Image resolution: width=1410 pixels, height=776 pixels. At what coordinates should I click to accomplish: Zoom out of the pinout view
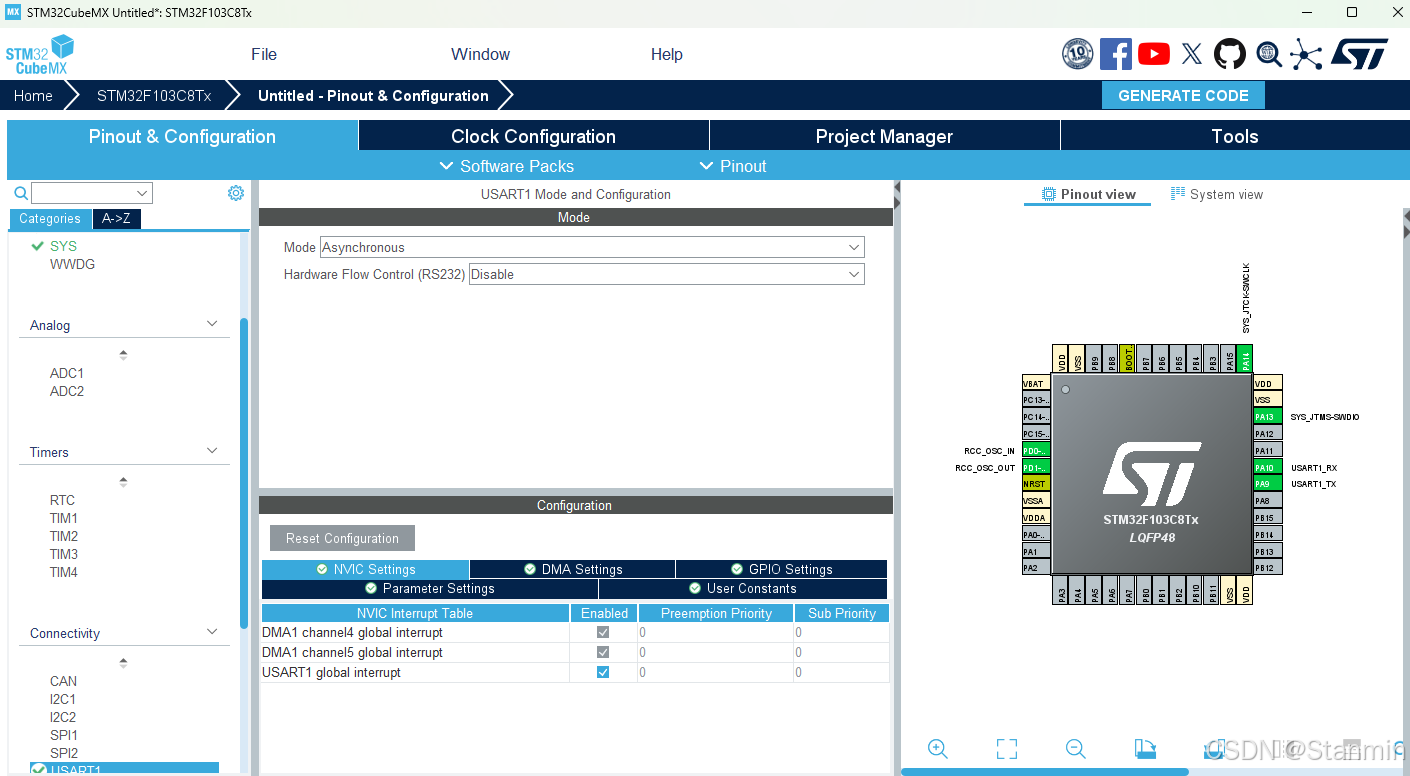[x=1075, y=749]
